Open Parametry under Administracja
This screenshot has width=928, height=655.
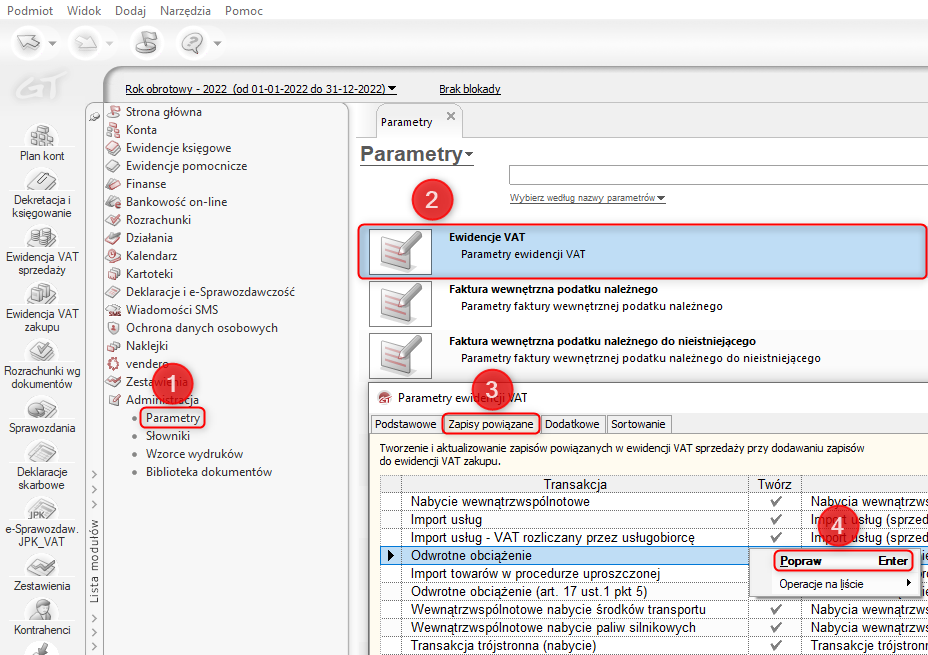point(173,418)
